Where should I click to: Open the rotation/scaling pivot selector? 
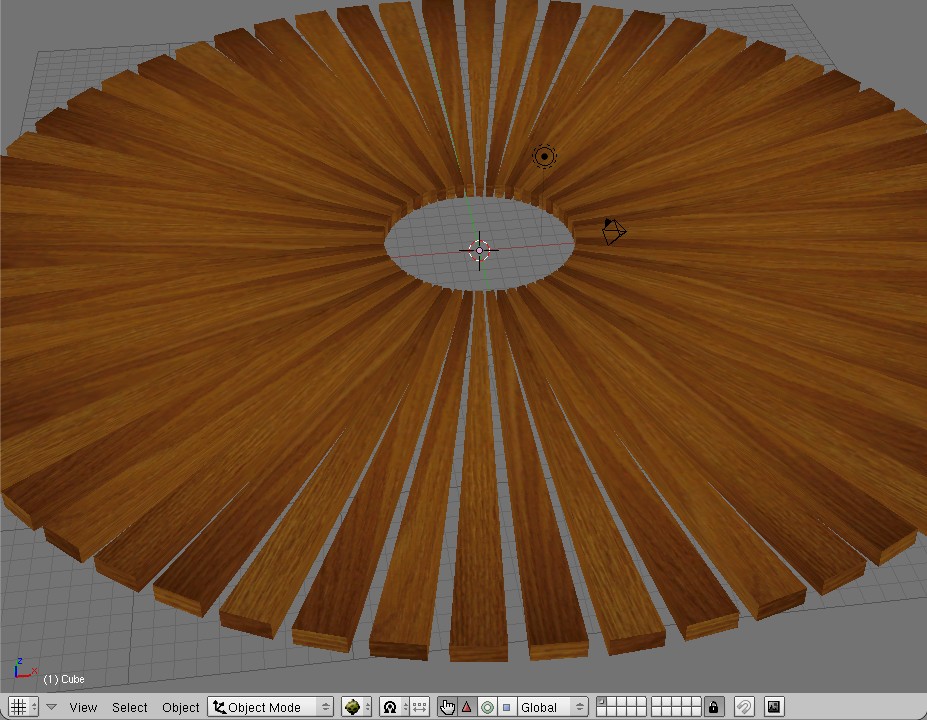[394, 707]
